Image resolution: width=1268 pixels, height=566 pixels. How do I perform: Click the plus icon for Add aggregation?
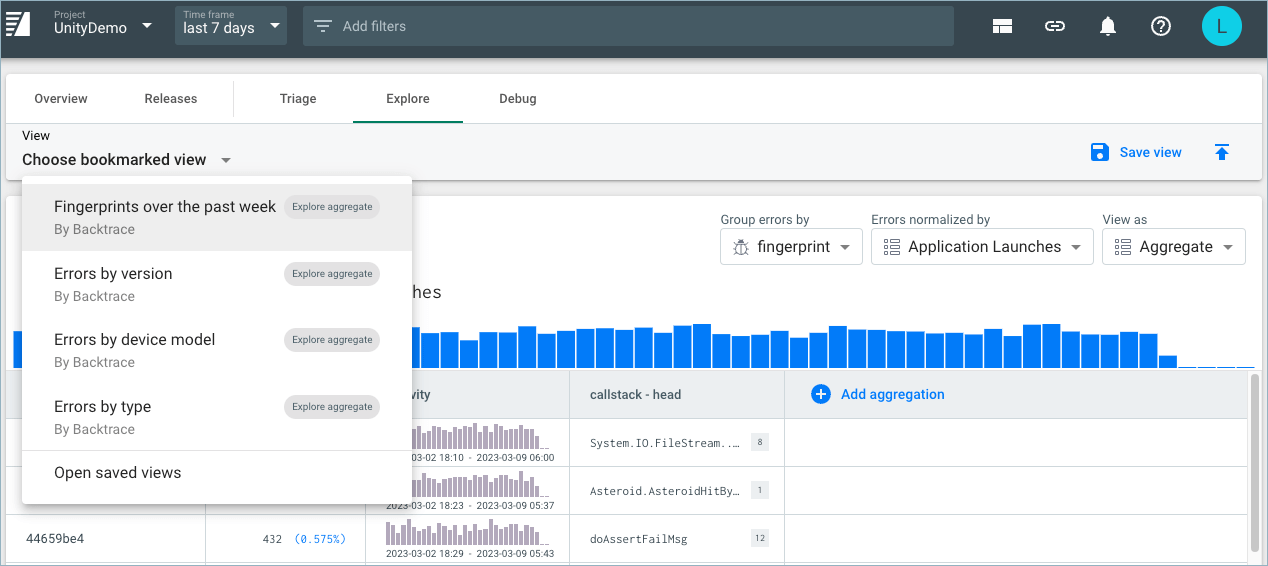pyautogui.click(x=821, y=395)
